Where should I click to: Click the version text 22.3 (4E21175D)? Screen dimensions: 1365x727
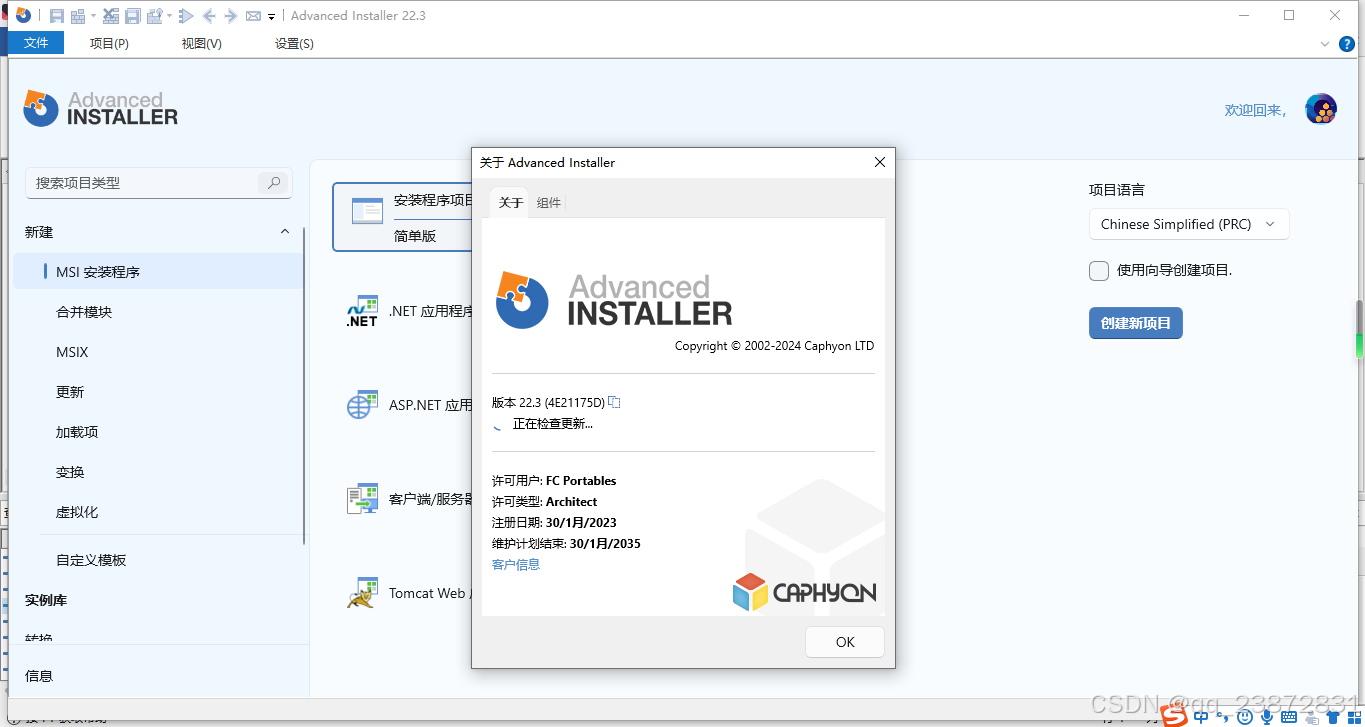point(562,402)
